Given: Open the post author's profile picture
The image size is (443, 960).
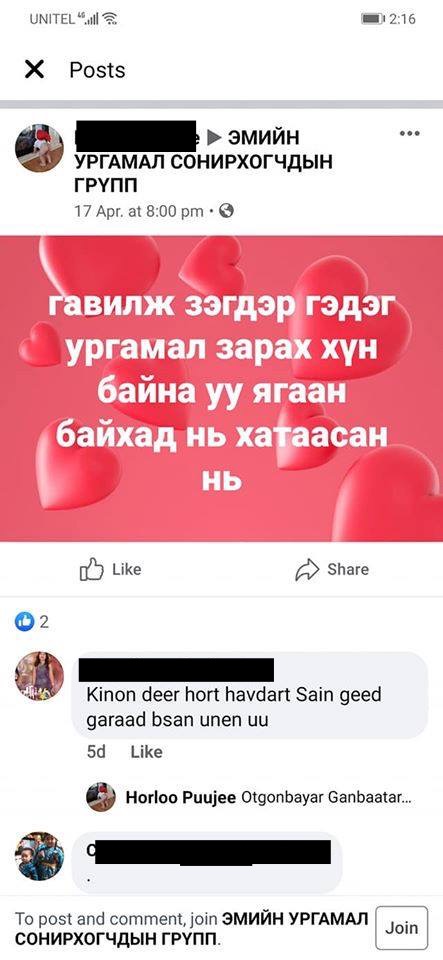Looking at the screenshot, I should click(39, 148).
